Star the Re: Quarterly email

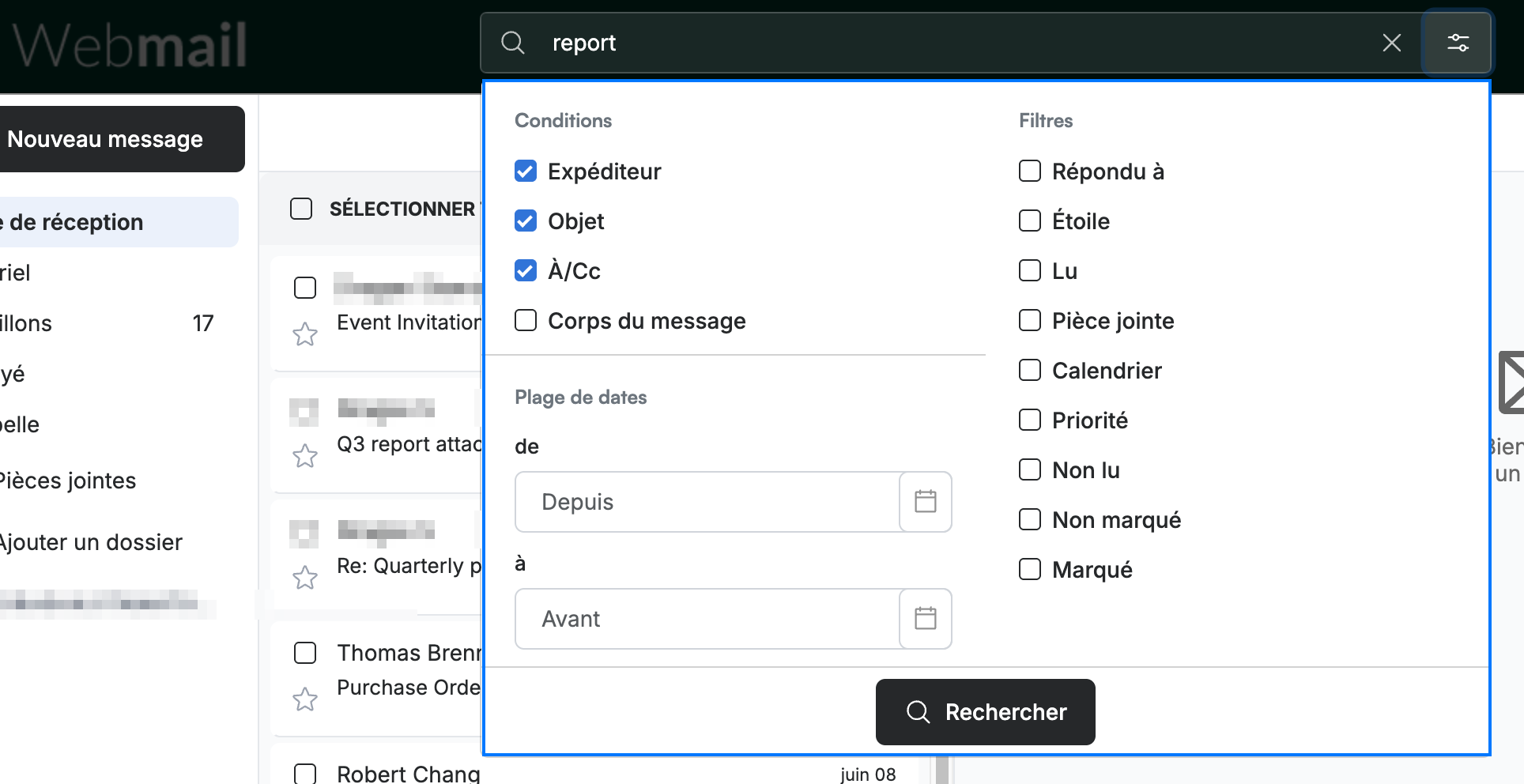[305, 578]
